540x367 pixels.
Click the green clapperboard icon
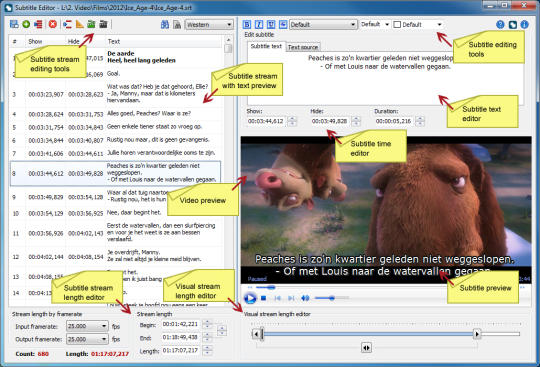[x=91, y=24]
